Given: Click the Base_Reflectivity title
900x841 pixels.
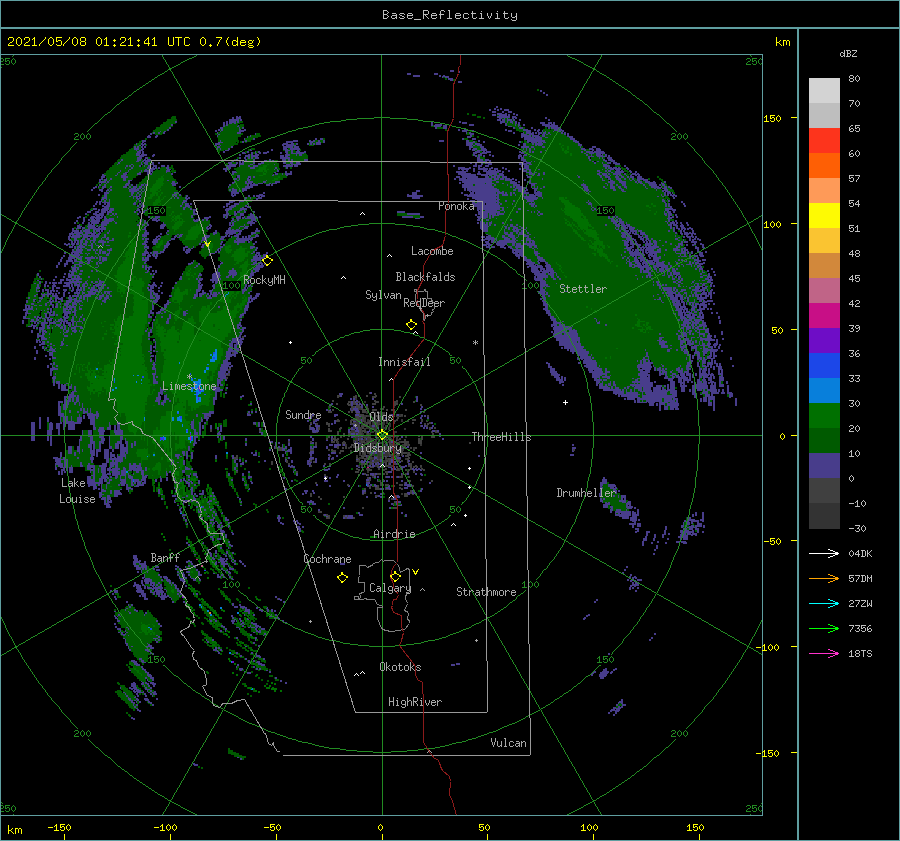Looking at the screenshot, I should coord(449,15).
